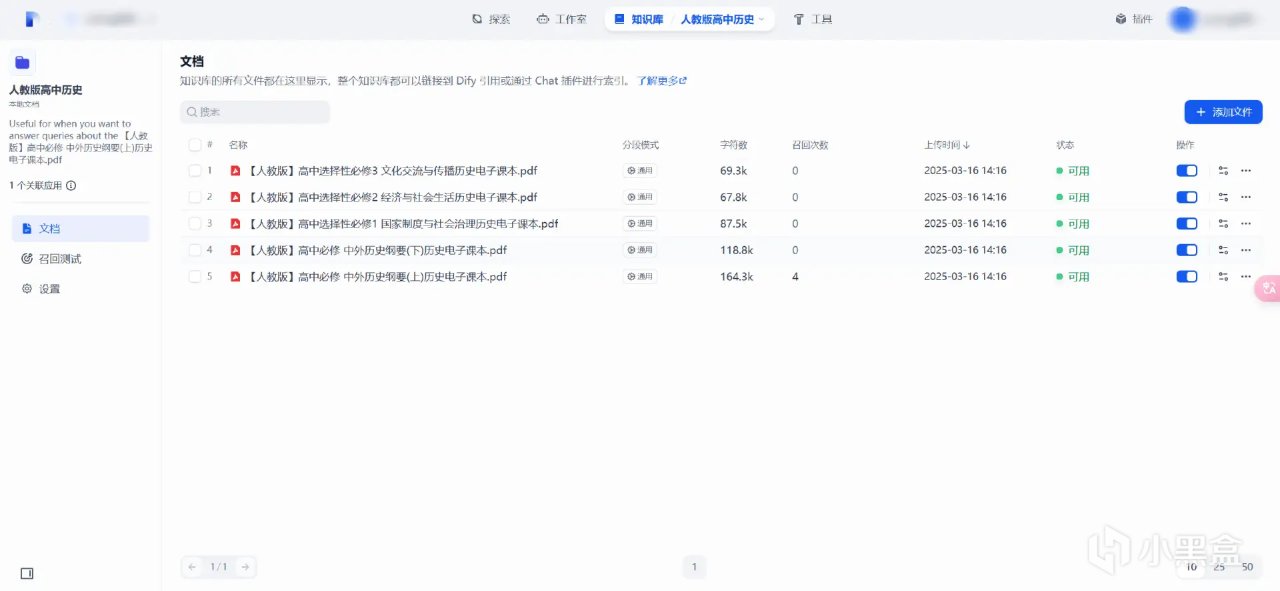Open segment settings icon for 经济与社会生活
This screenshot has height=591, width=1280.
pyautogui.click(x=1223, y=197)
